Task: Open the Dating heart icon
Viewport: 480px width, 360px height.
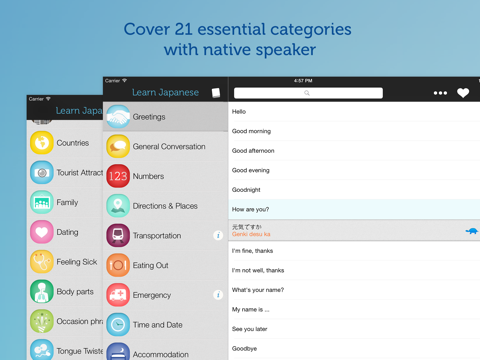Action: 42,232
